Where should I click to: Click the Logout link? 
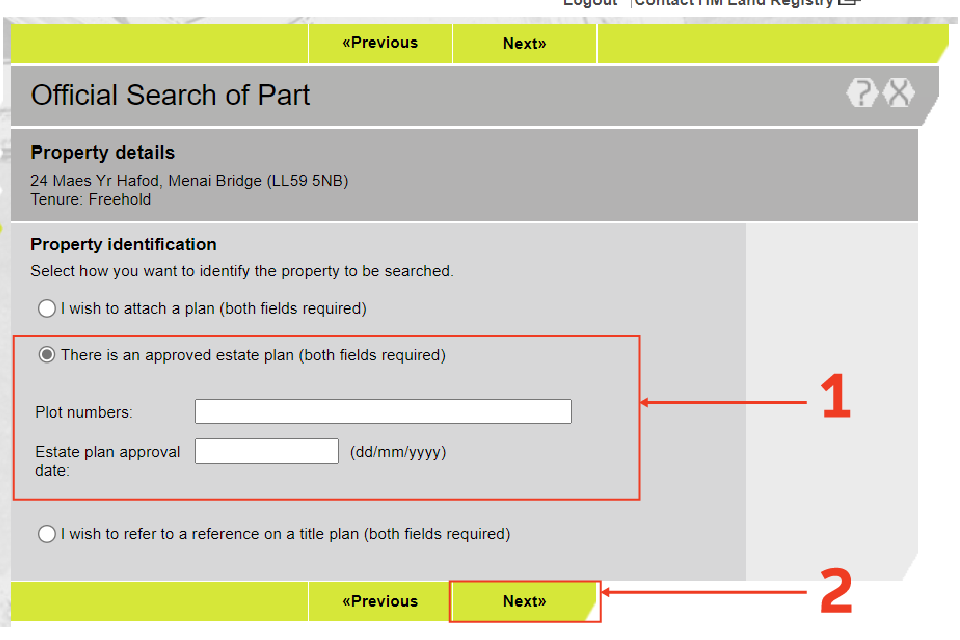click(x=590, y=3)
